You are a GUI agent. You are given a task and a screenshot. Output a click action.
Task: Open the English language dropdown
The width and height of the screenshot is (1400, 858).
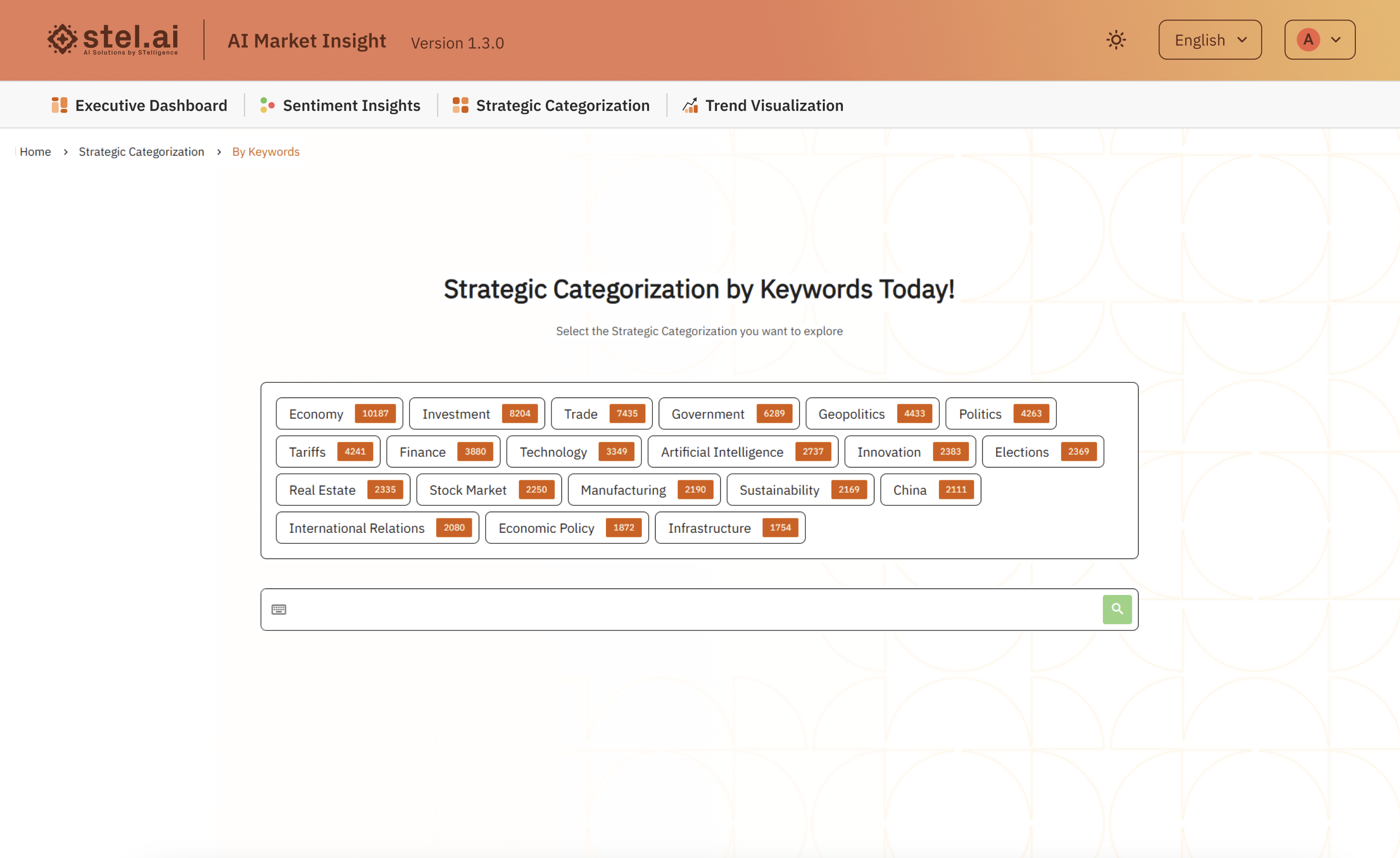(x=1210, y=40)
